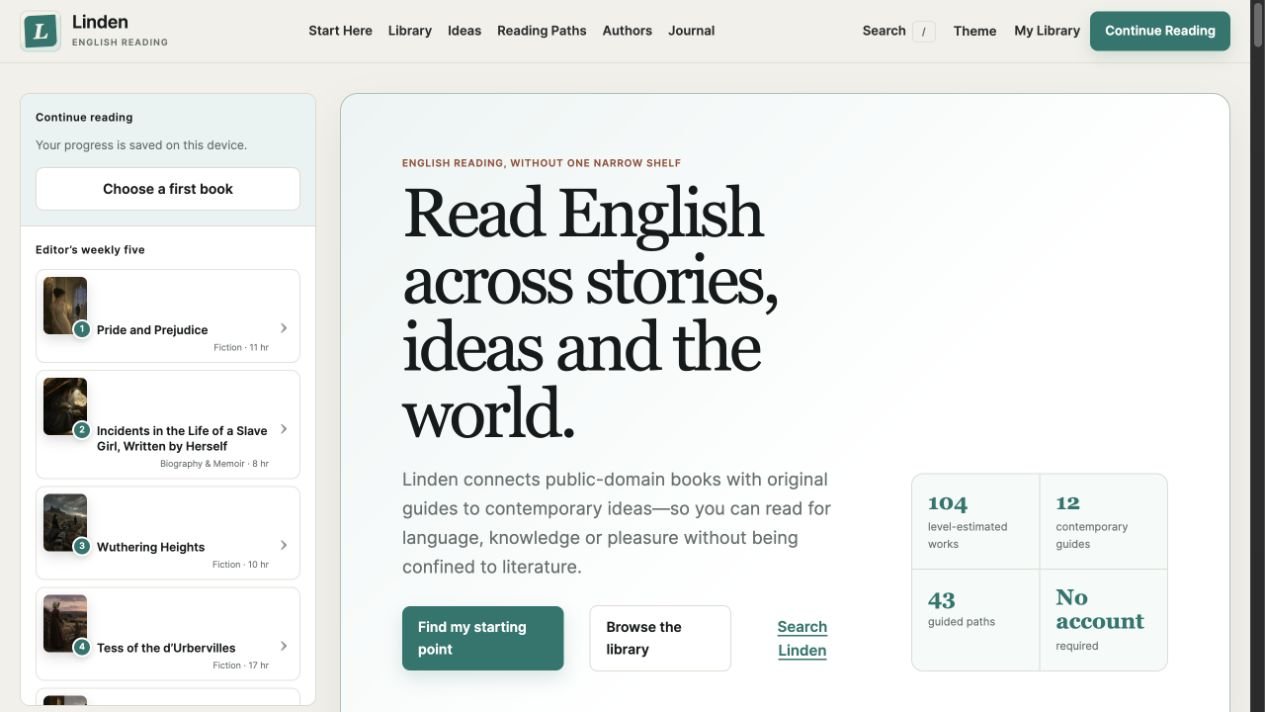The width and height of the screenshot is (1265, 712).
Task: Open Wuthering Heights title
Action: (151, 547)
